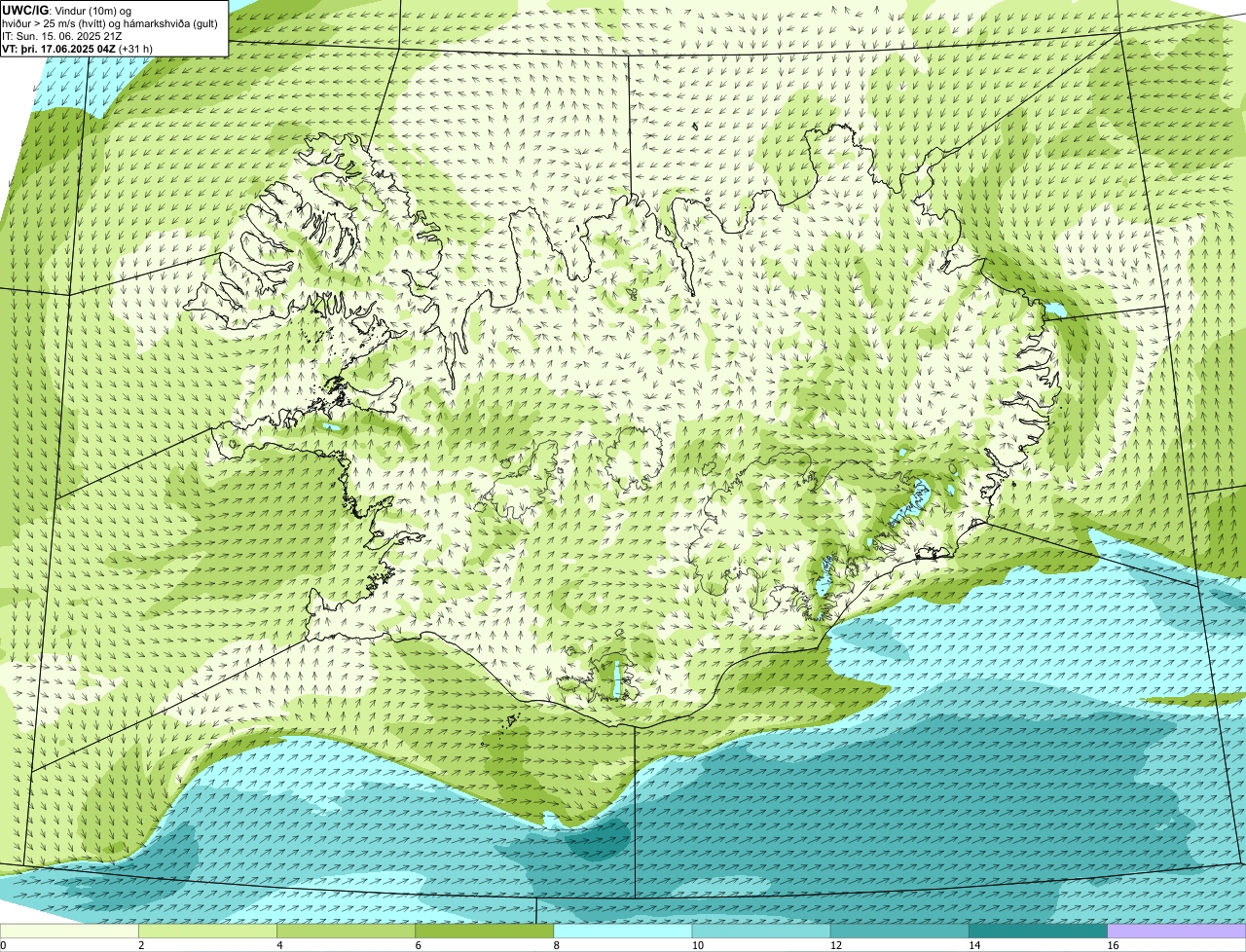Click the '0' scale label

(3, 945)
